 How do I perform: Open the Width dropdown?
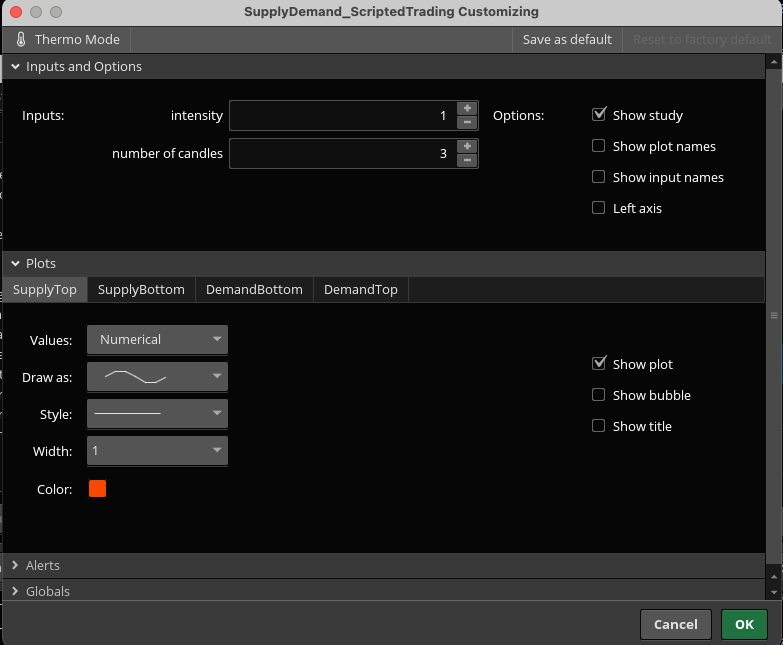coord(157,451)
